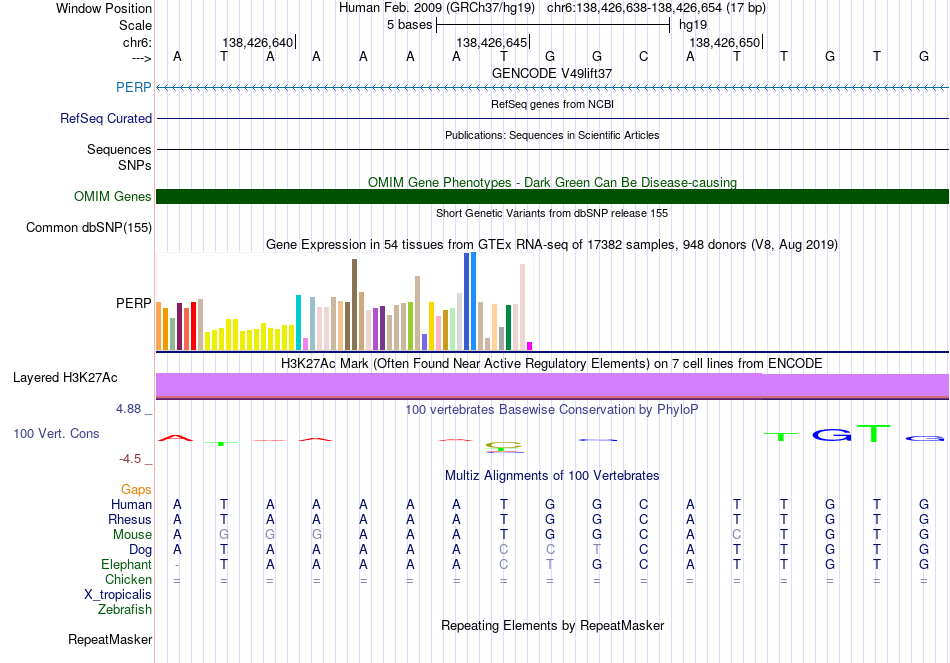Image resolution: width=950 pixels, height=663 pixels.
Task: Open the RefSeq Curated track label
Action: point(105,118)
